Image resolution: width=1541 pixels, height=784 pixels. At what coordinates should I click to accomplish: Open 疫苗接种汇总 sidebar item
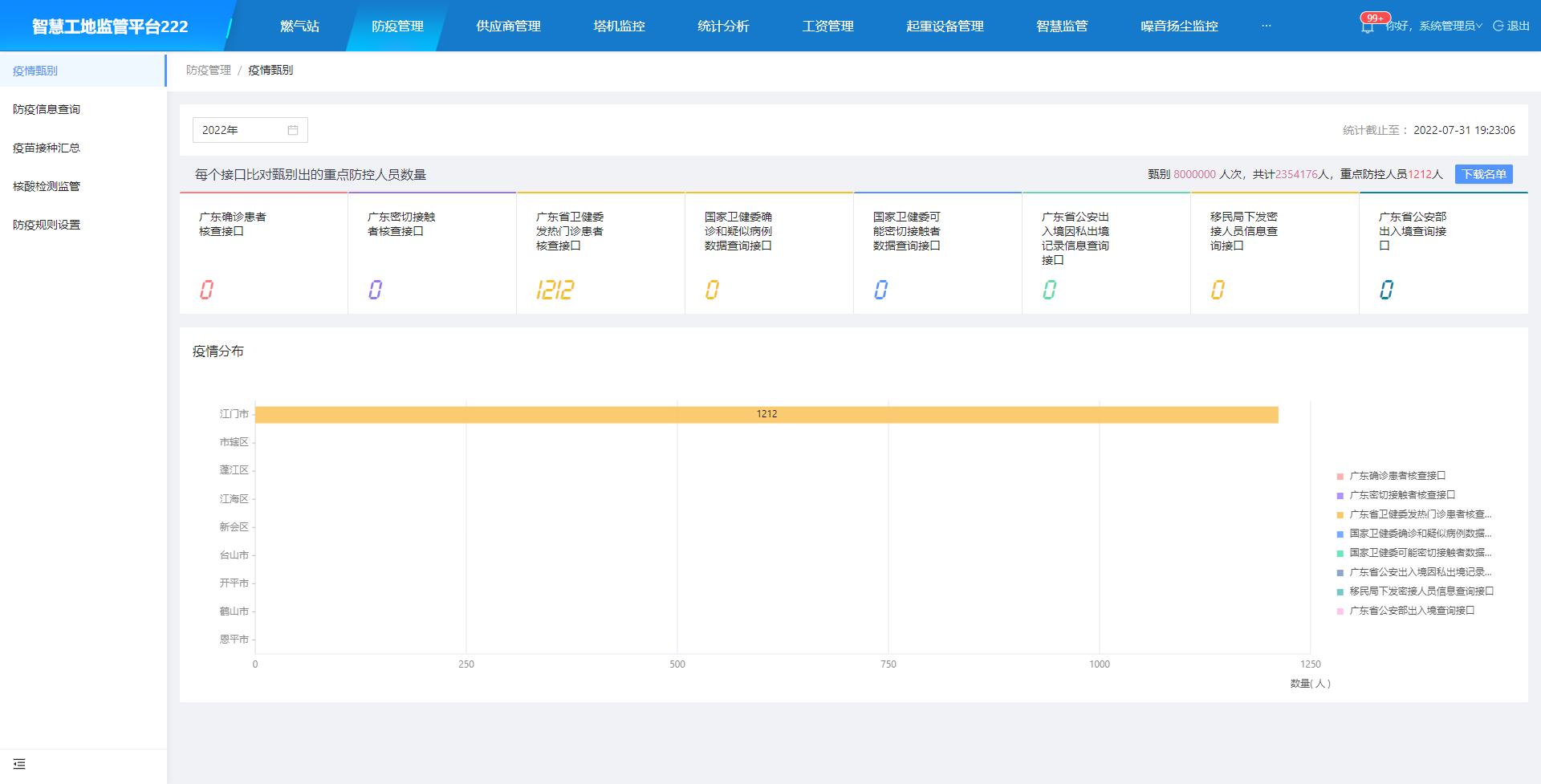83,148
